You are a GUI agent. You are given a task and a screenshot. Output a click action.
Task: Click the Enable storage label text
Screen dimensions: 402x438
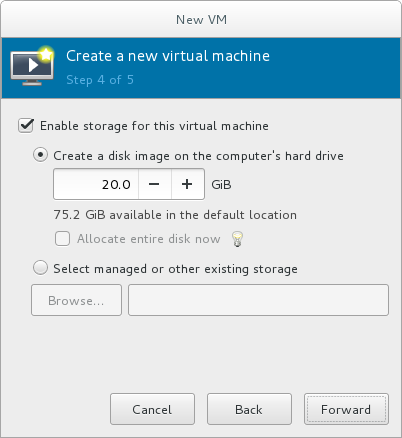coord(154,126)
